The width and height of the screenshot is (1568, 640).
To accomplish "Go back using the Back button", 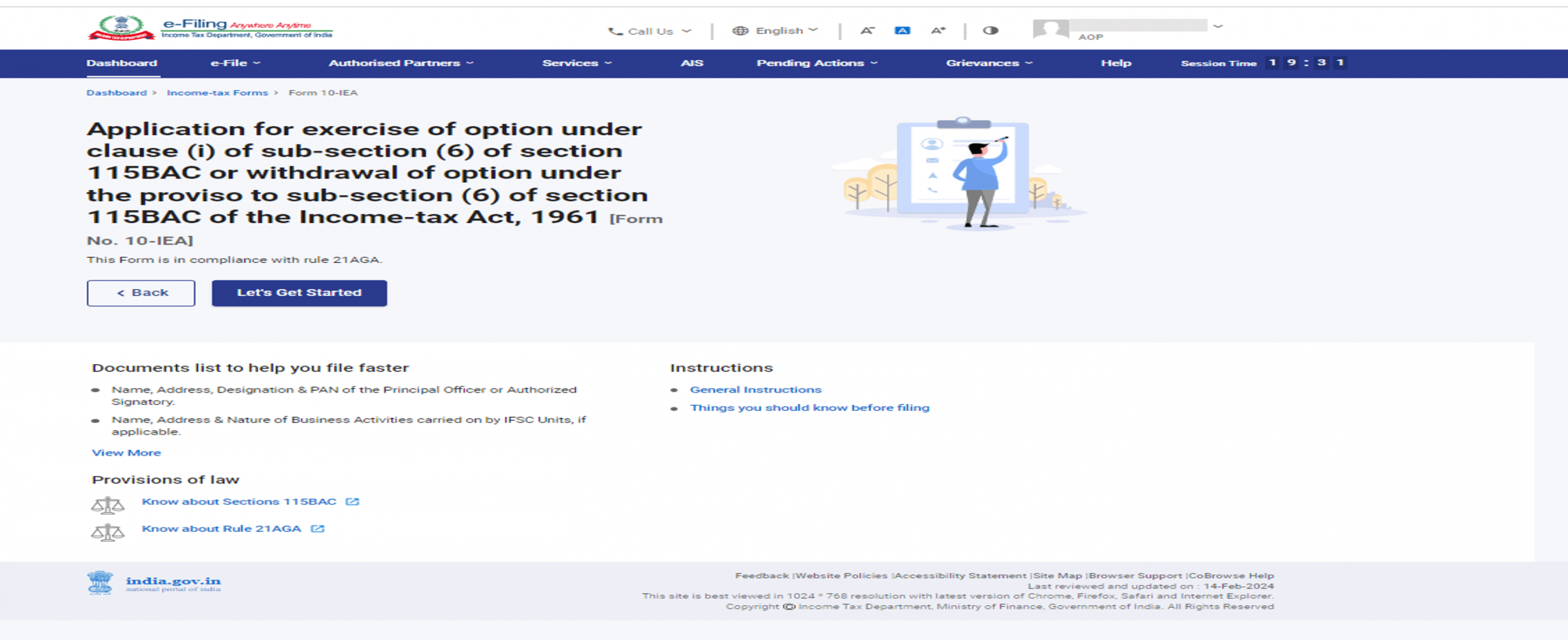I will [141, 293].
